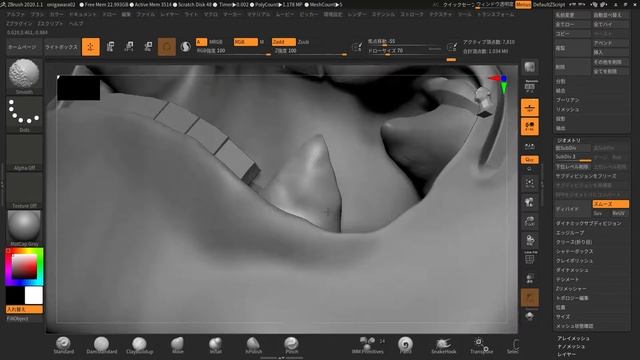Select the ClayBuildup brush

click(140, 345)
